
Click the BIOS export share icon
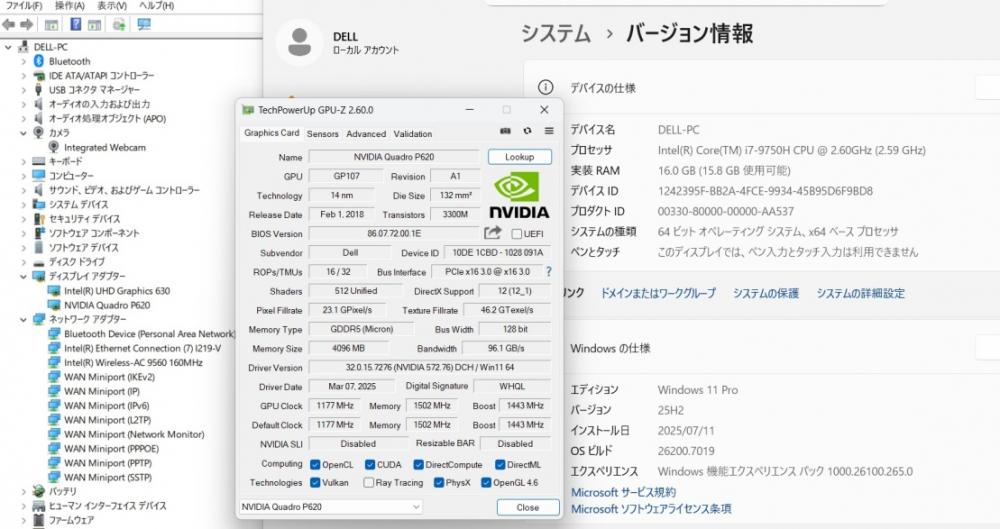pos(492,233)
